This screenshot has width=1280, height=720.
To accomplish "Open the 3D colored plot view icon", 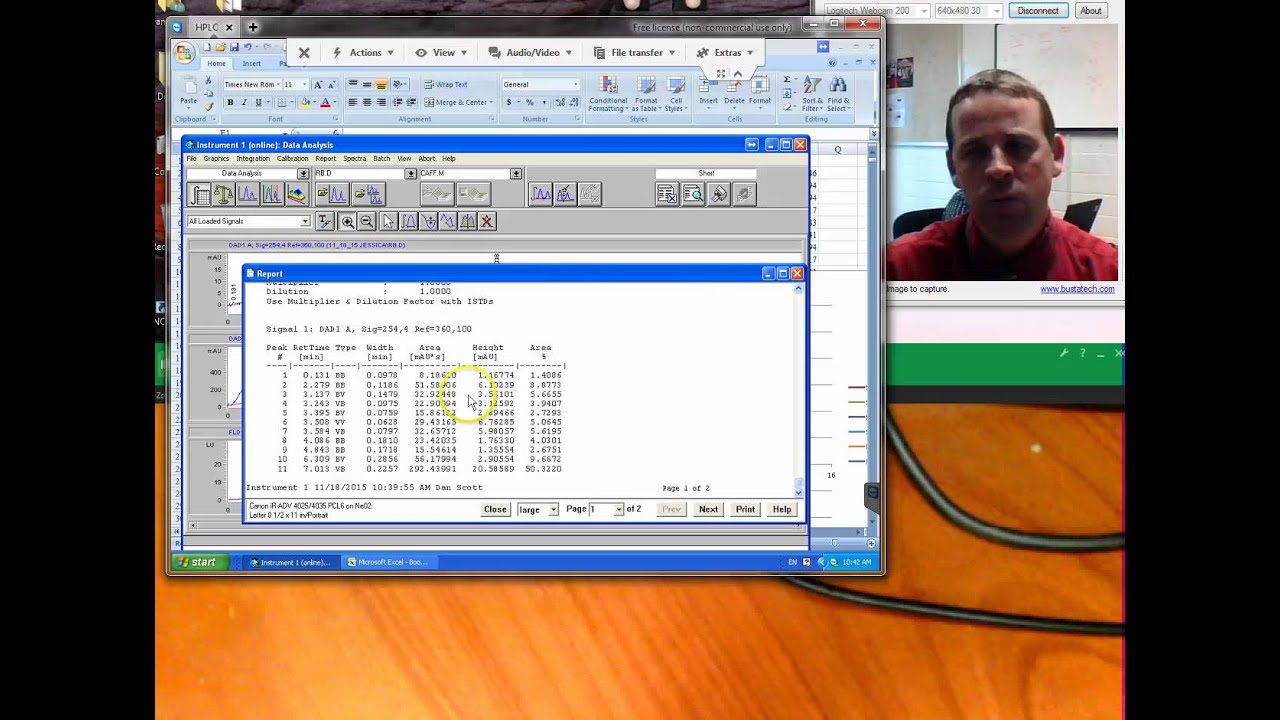I will (297, 195).
